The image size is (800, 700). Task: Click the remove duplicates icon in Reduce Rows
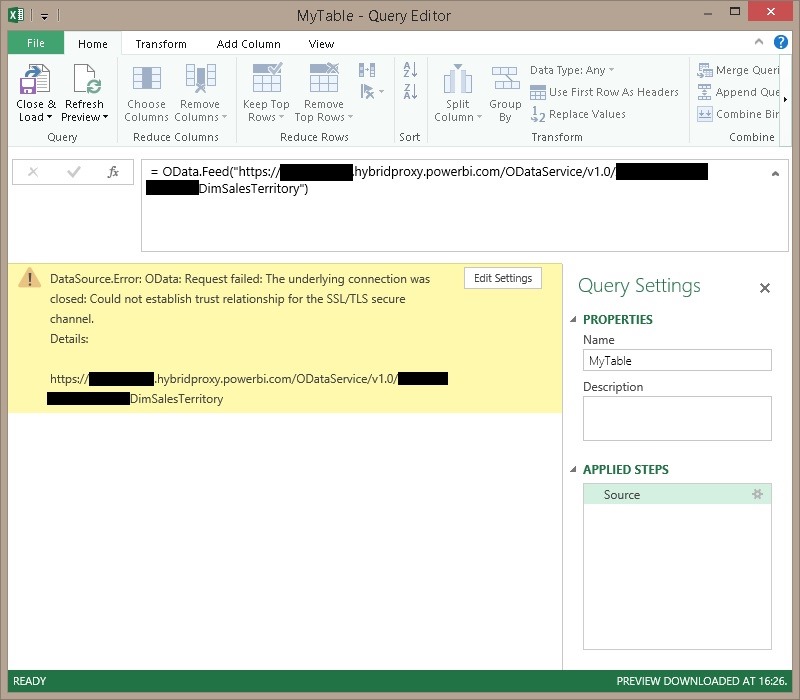[367, 70]
